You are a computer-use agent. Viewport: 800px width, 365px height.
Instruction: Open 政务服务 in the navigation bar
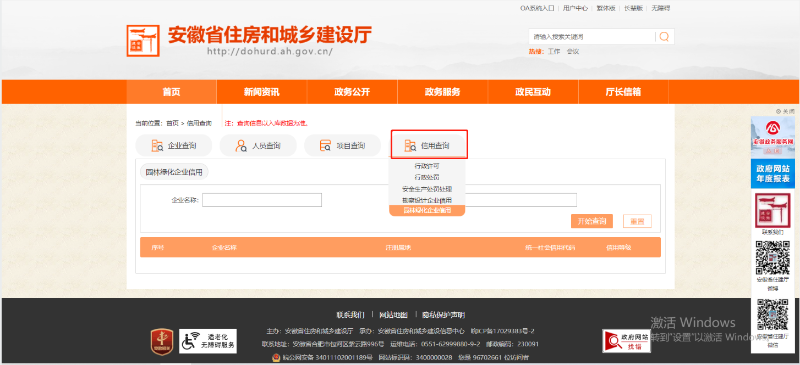(x=442, y=92)
